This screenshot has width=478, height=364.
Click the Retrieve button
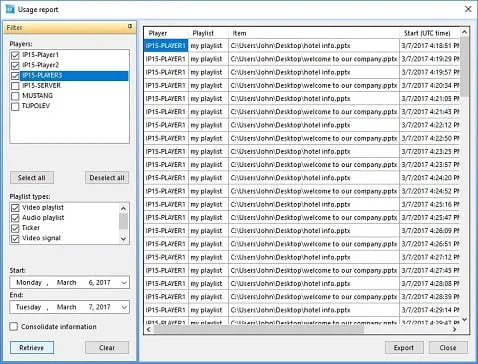[32, 348]
